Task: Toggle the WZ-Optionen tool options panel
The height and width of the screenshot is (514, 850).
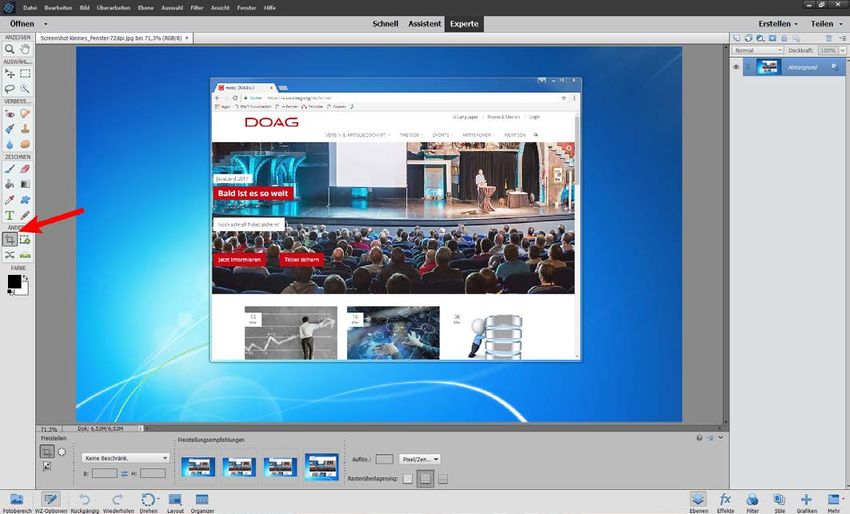Action: coord(50,499)
